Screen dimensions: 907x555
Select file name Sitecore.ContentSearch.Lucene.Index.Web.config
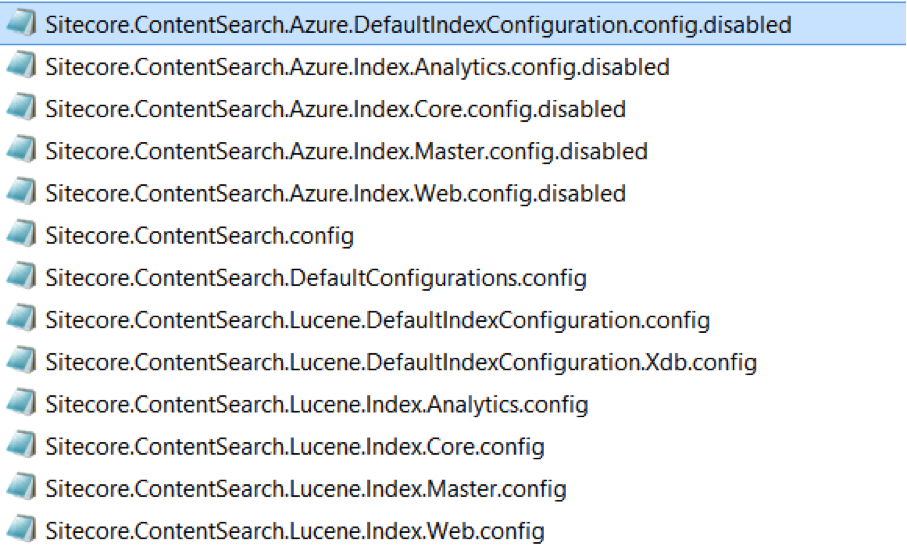(x=295, y=532)
